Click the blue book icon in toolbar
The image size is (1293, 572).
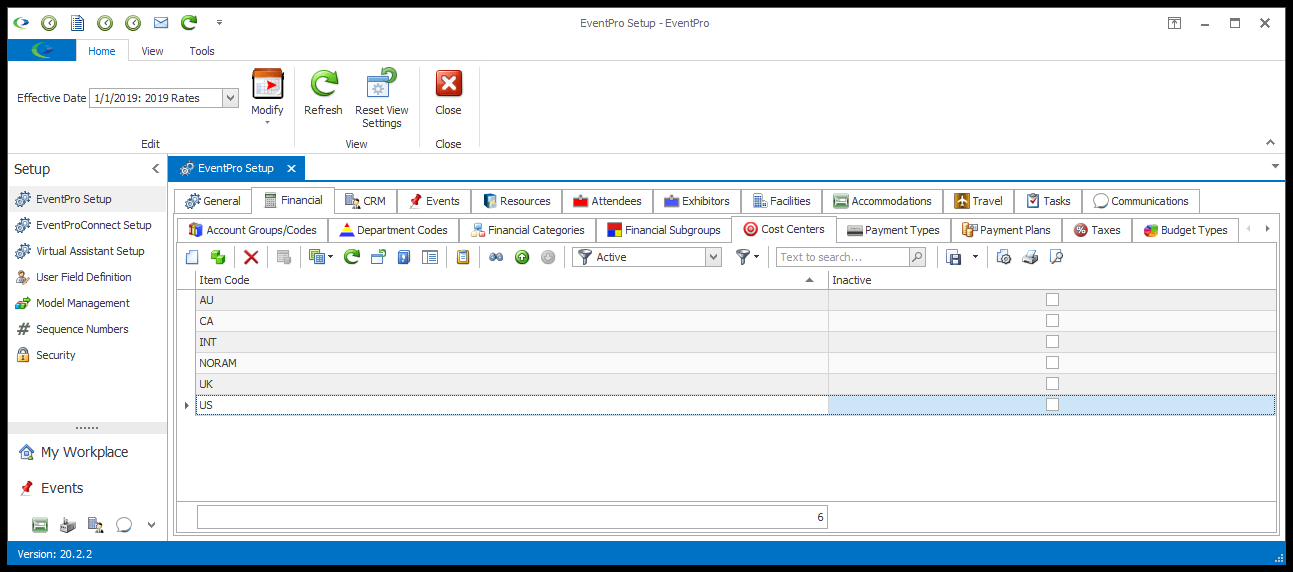click(x=404, y=257)
